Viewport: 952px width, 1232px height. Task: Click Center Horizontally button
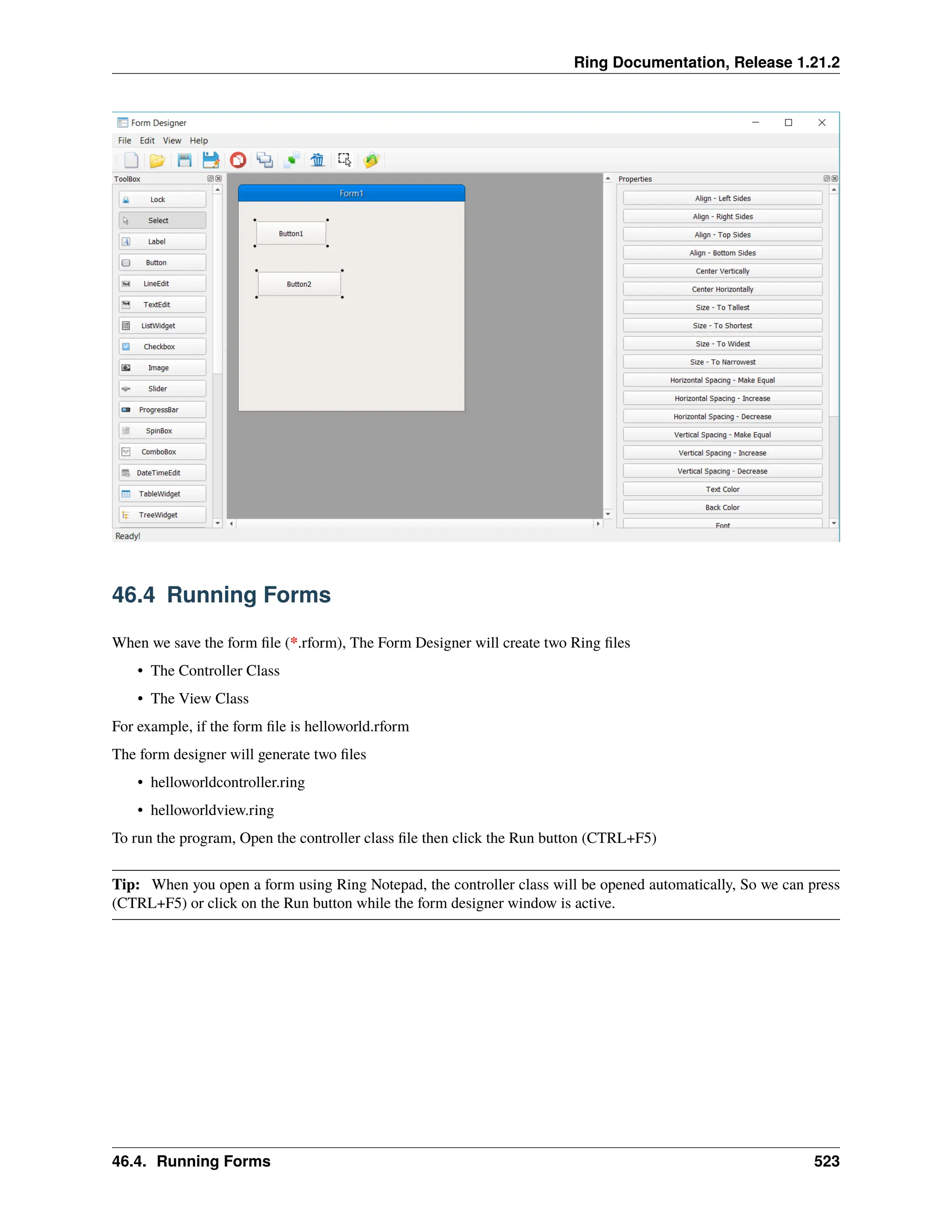(x=722, y=289)
